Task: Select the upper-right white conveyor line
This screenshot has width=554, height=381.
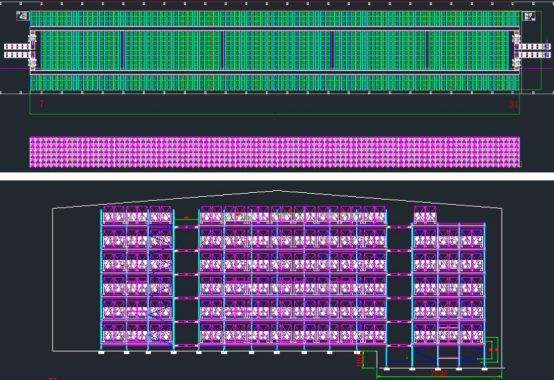Action: (534, 47)
